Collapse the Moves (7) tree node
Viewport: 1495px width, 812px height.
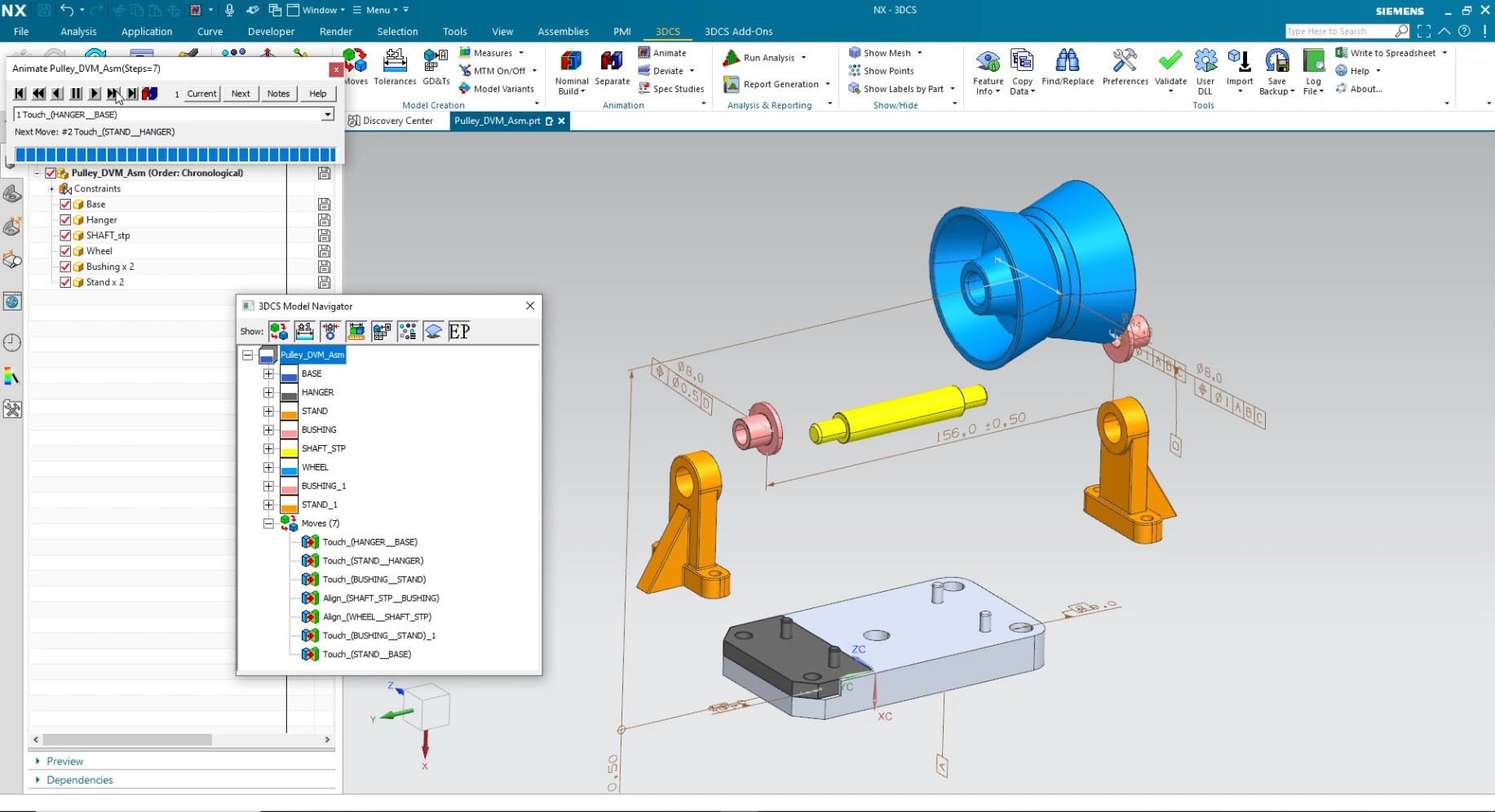pos(268,523)
